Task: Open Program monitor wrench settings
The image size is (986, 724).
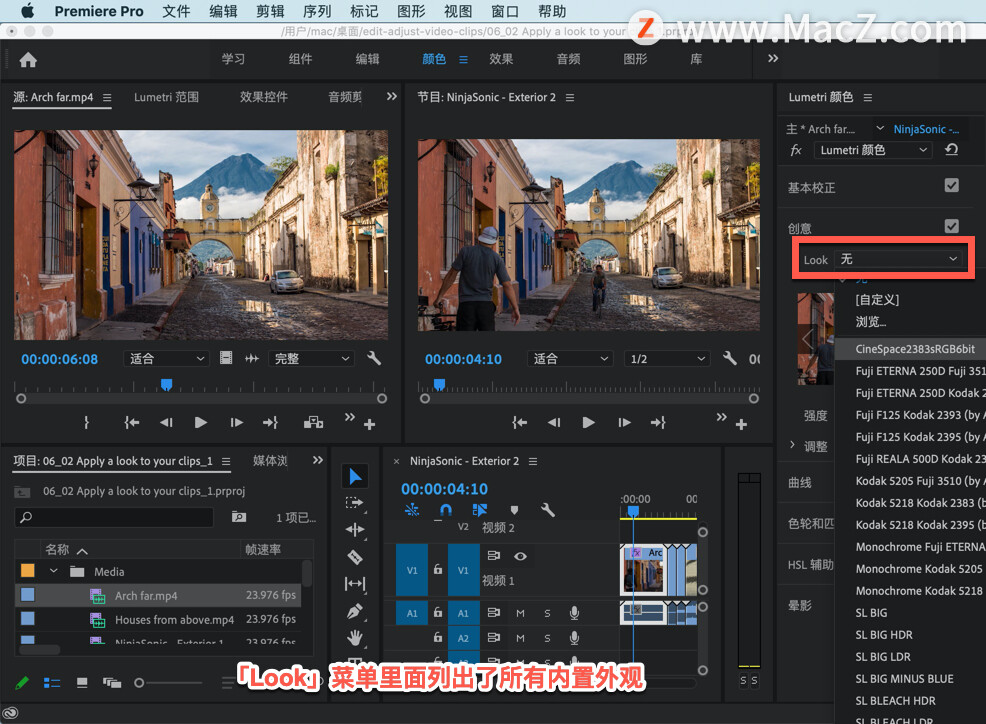Action: tap(729, 359)
